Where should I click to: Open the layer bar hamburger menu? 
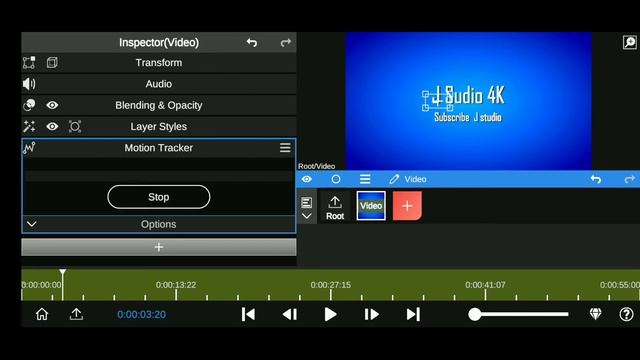[365, 179]
